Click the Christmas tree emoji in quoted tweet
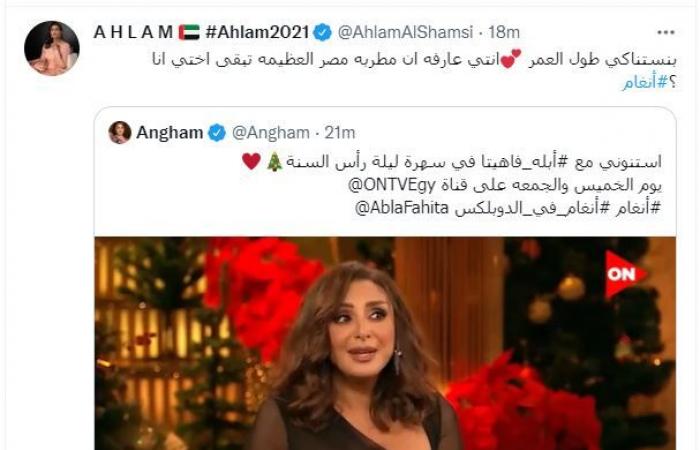 [274, 161]
